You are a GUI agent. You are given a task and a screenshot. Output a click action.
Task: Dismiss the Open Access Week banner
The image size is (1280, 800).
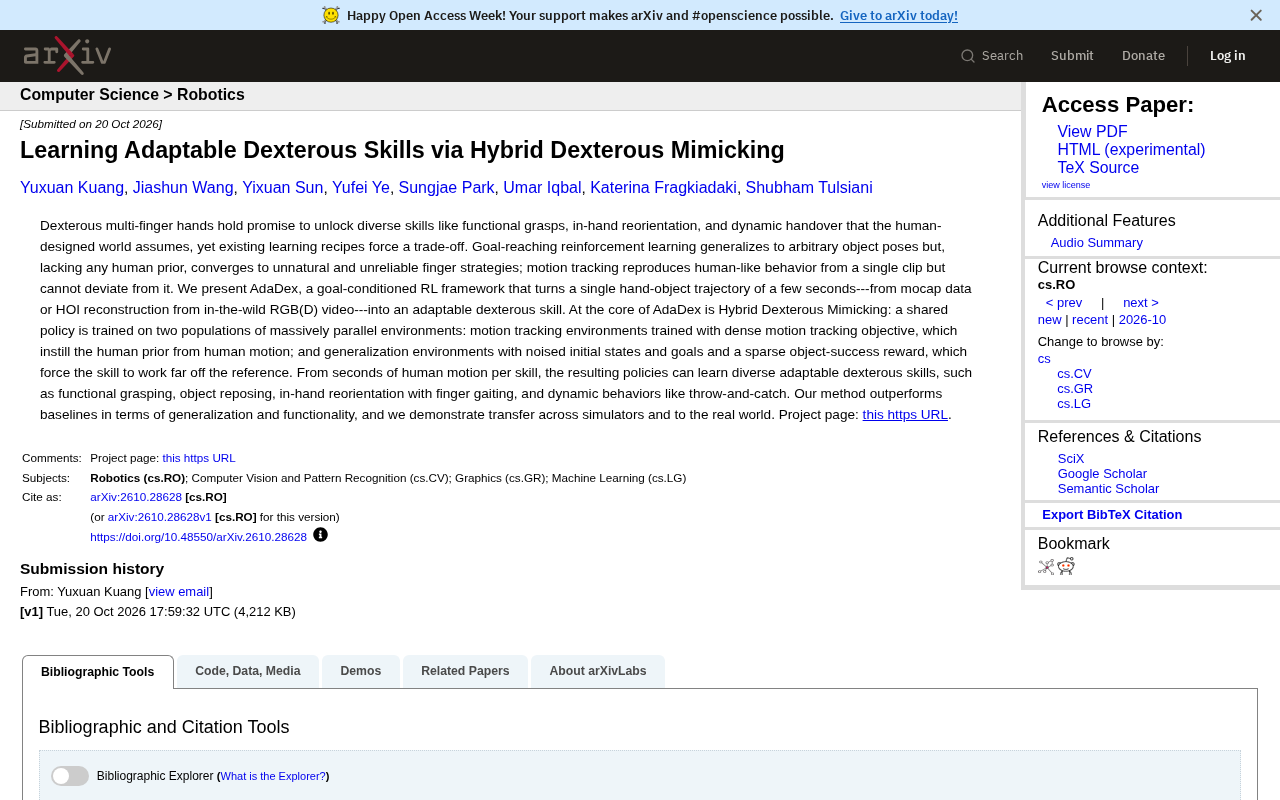click(1256, 15)
